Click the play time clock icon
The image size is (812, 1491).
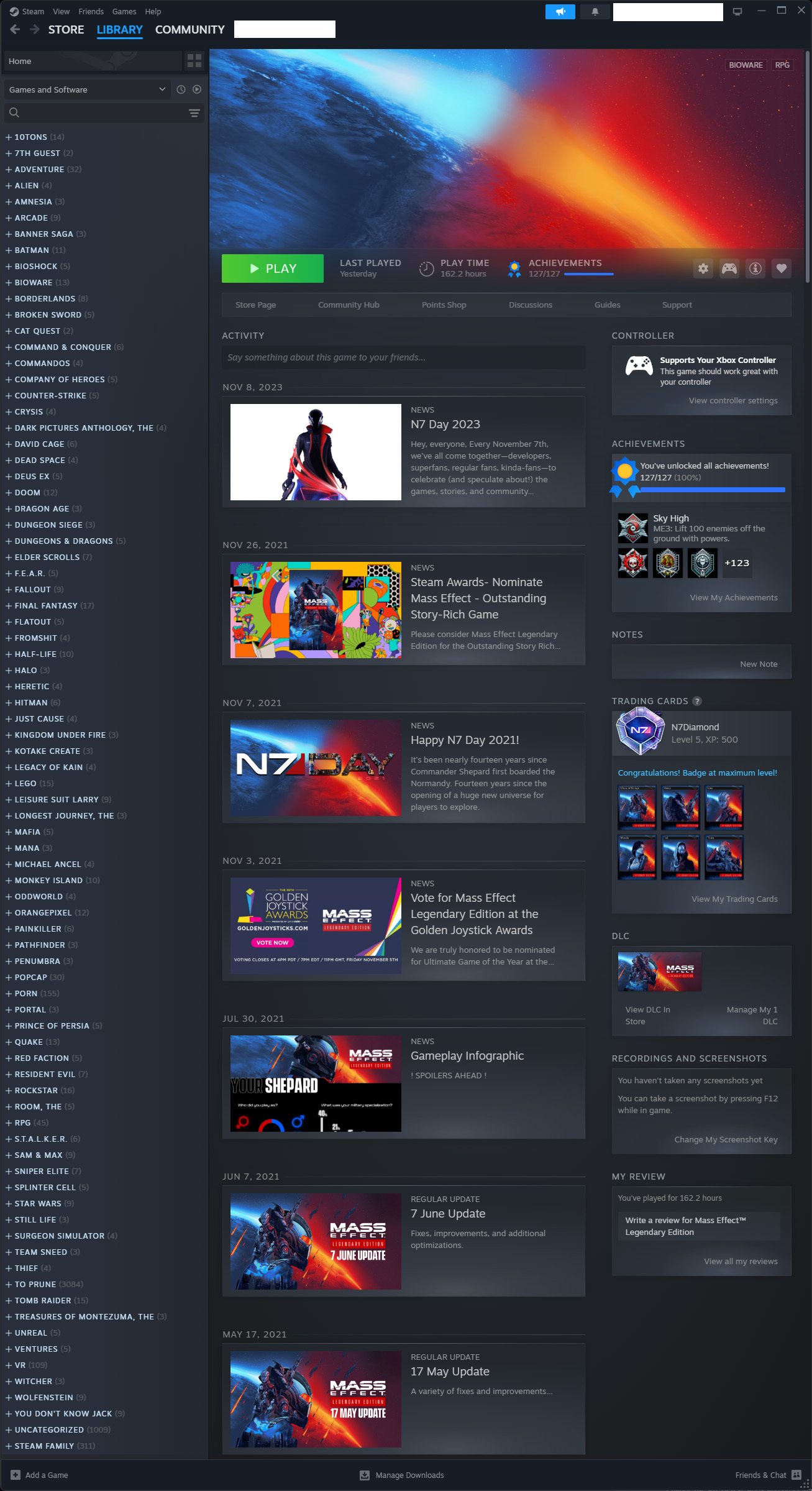(426, 268)
